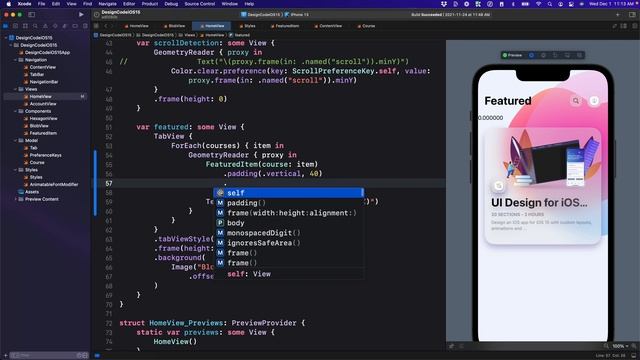
Task: Open the project navigator folder icon
Action: click(x=6, y=26)
